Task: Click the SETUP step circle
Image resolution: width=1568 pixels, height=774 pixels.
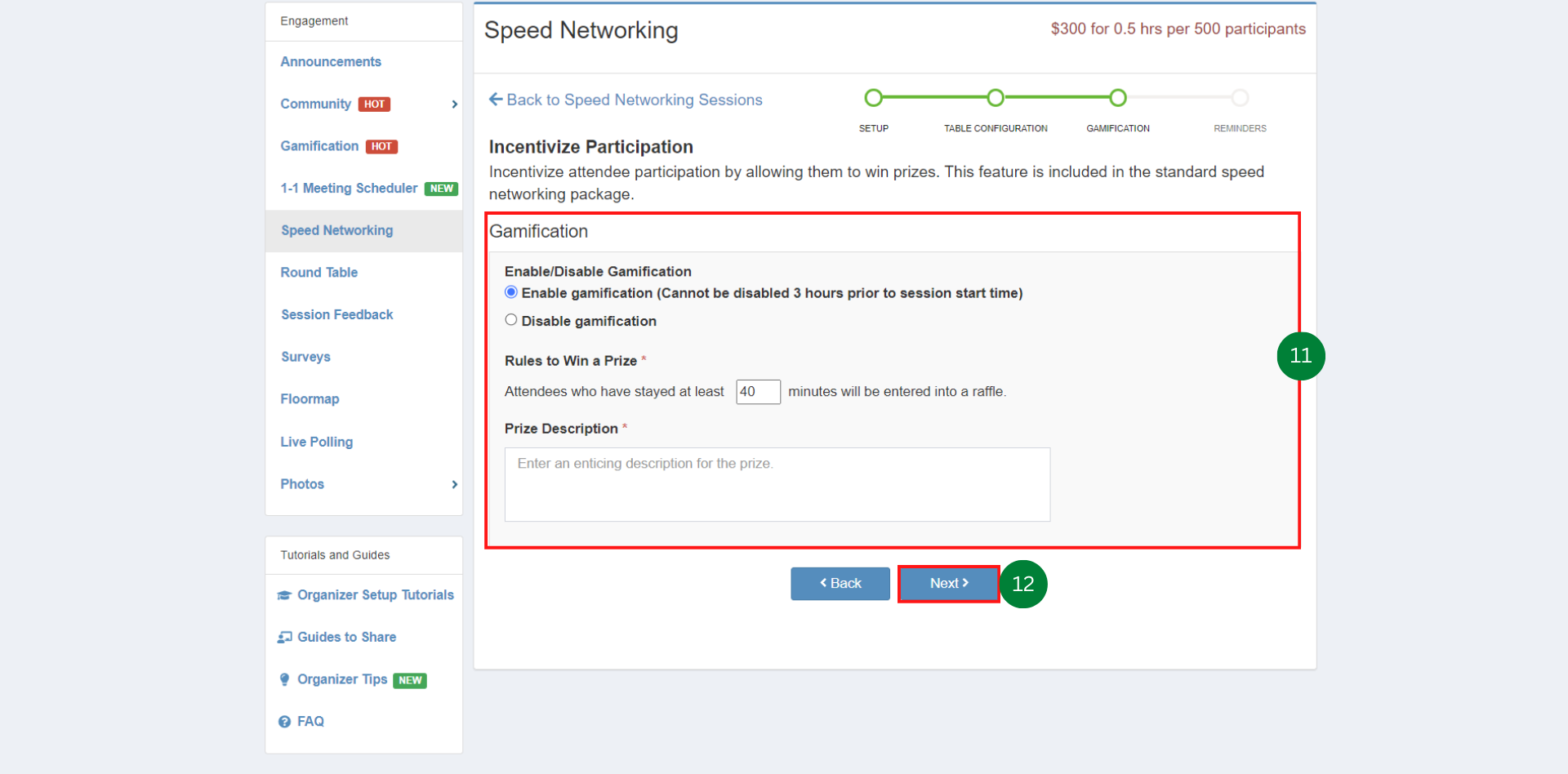Action: (x=873, y=97)
